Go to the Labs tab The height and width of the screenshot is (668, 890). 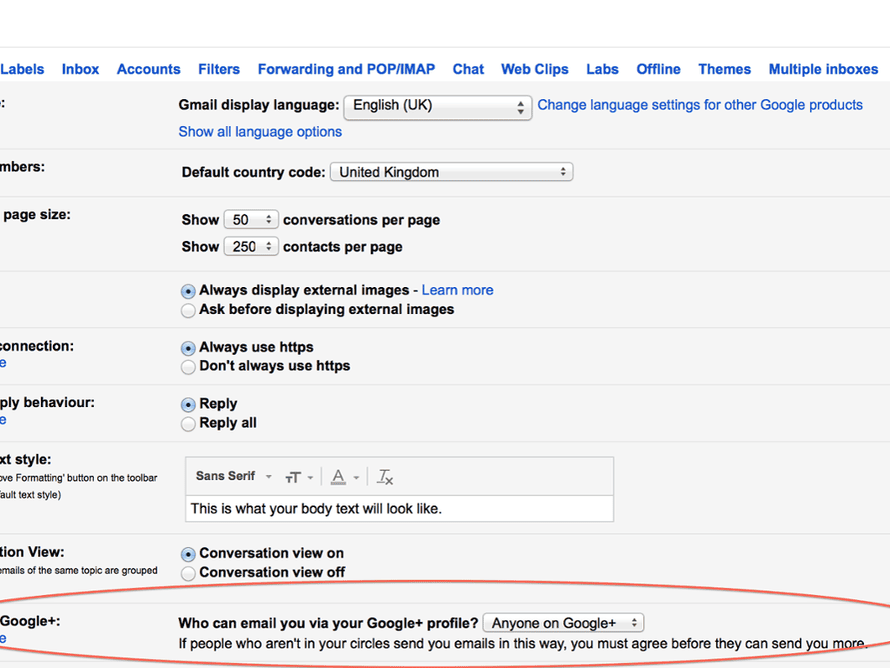click(602, 69)
